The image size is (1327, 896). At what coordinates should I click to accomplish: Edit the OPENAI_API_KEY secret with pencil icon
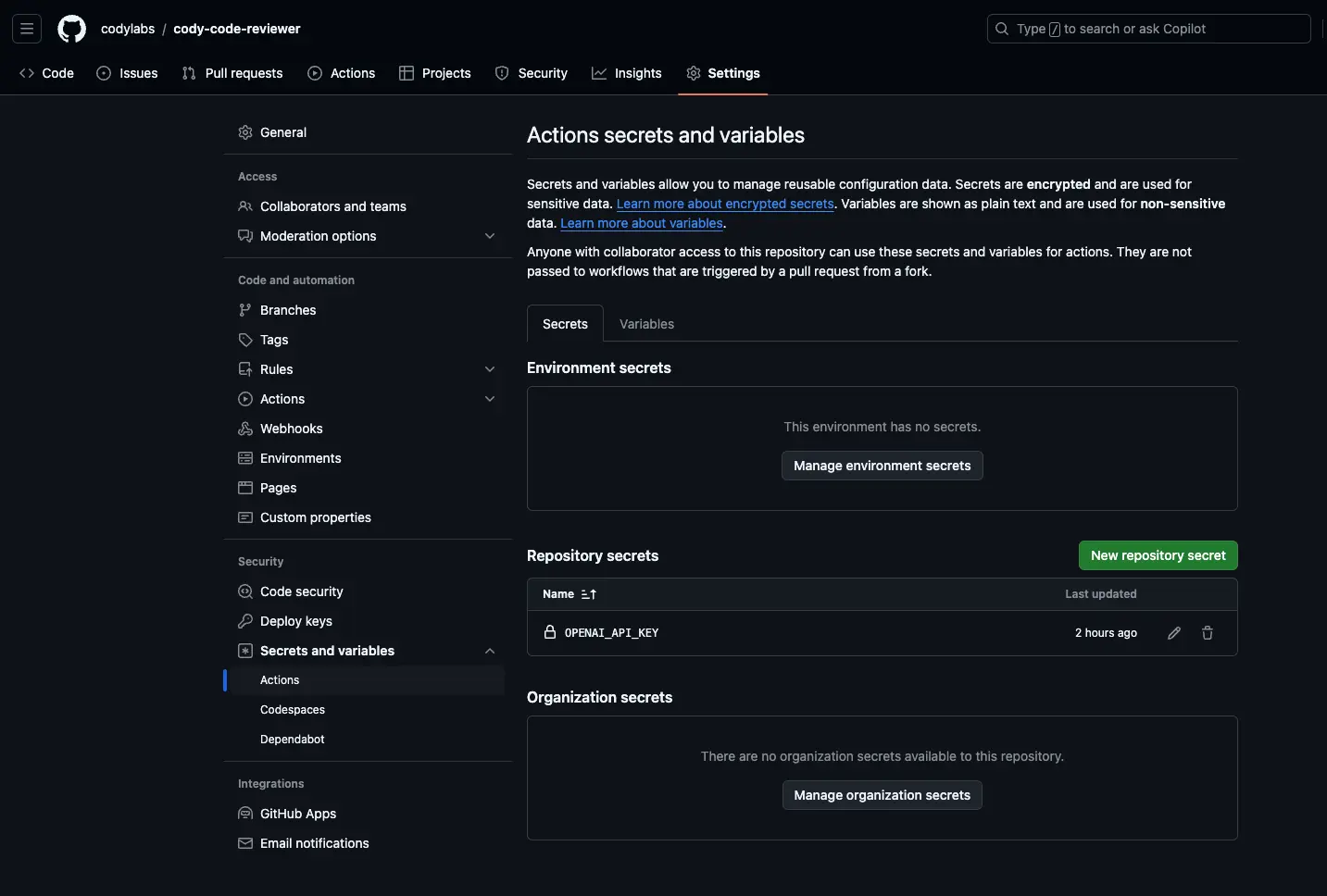(x=1173, y=633)
